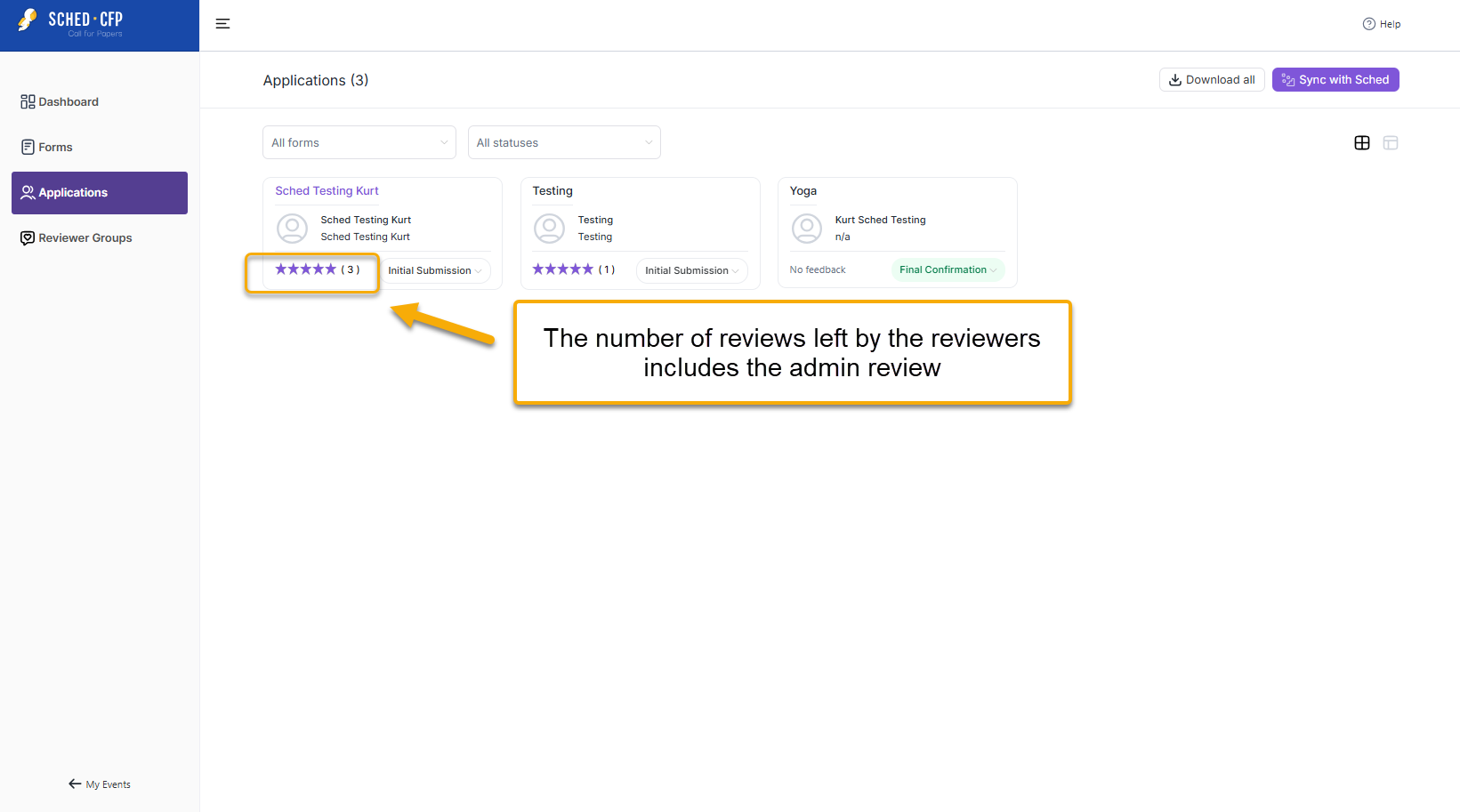
Task: Click avatar on Sched Testing Kurt card
Action: click(x=292, y=229)
